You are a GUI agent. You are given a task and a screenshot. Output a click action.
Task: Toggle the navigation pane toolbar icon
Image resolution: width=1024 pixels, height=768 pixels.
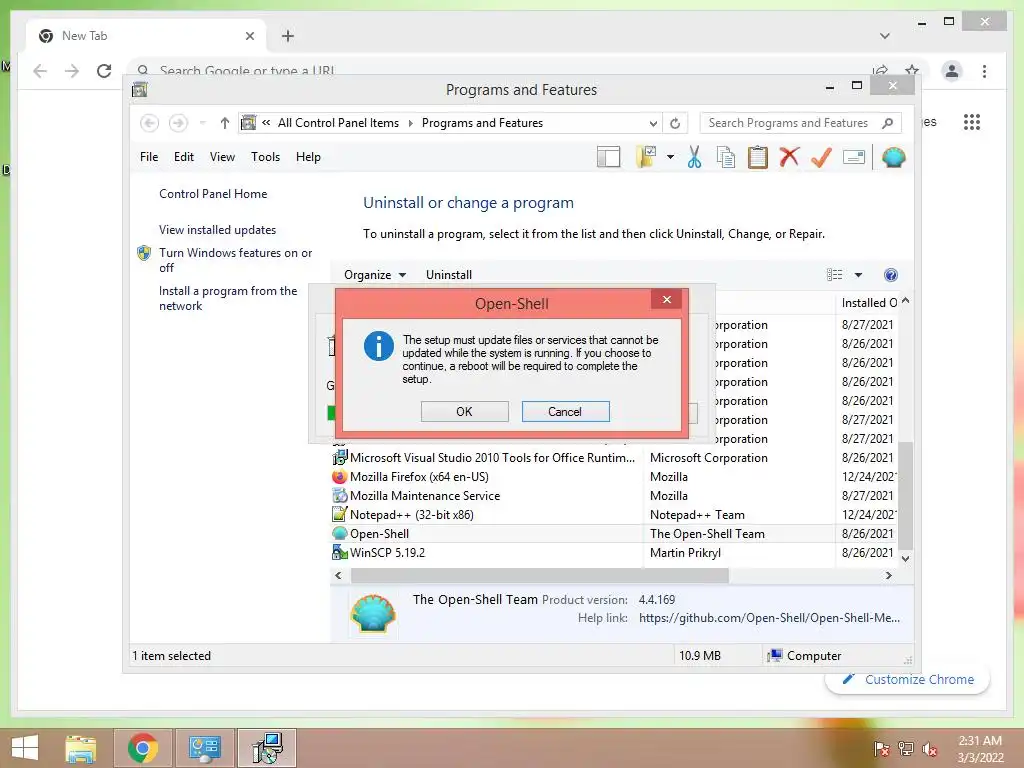(609, 157)
